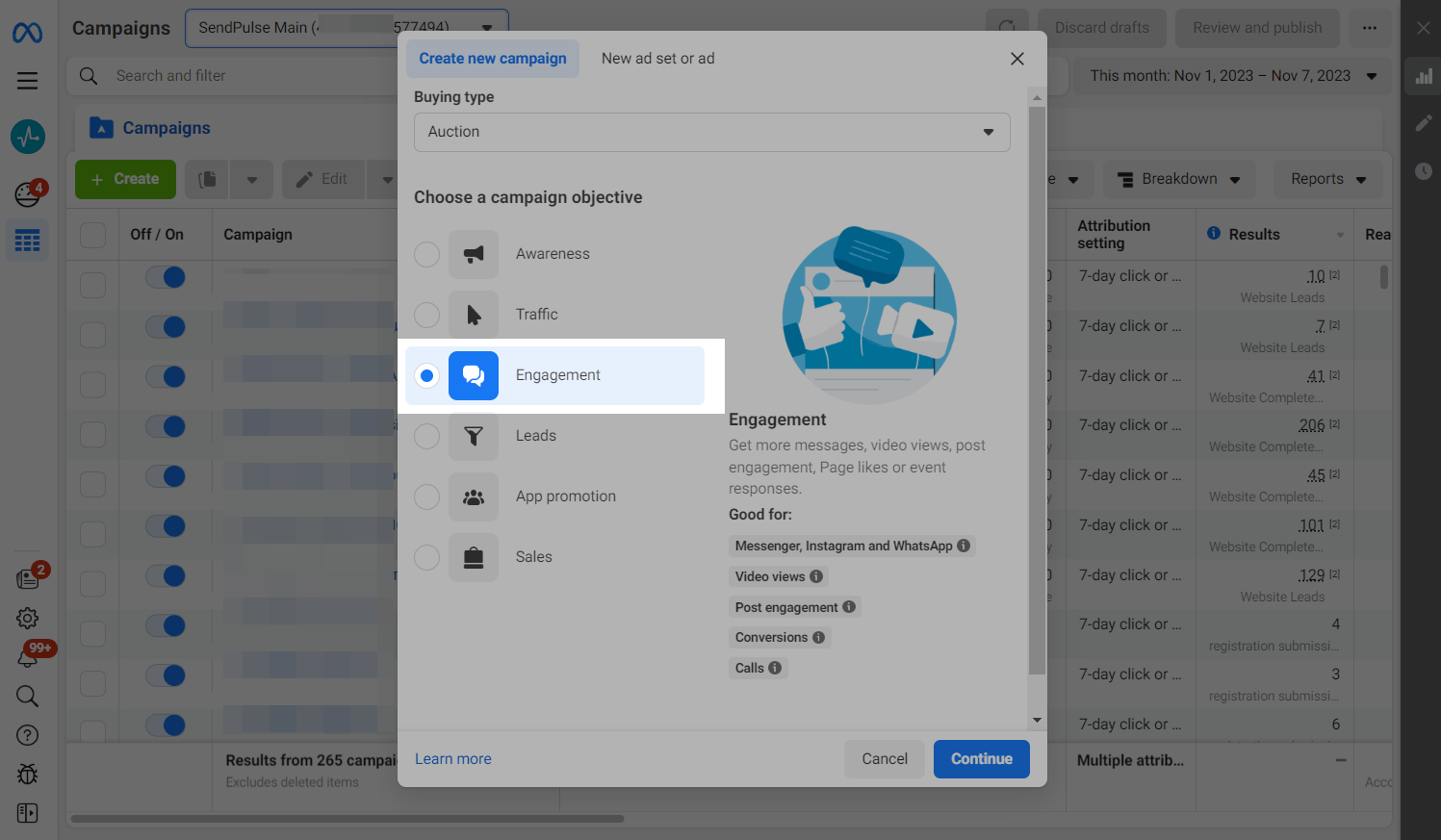Open the Buying type Auction dropdown
Viewport: 1441px width, 840px height.
[711, 132]
